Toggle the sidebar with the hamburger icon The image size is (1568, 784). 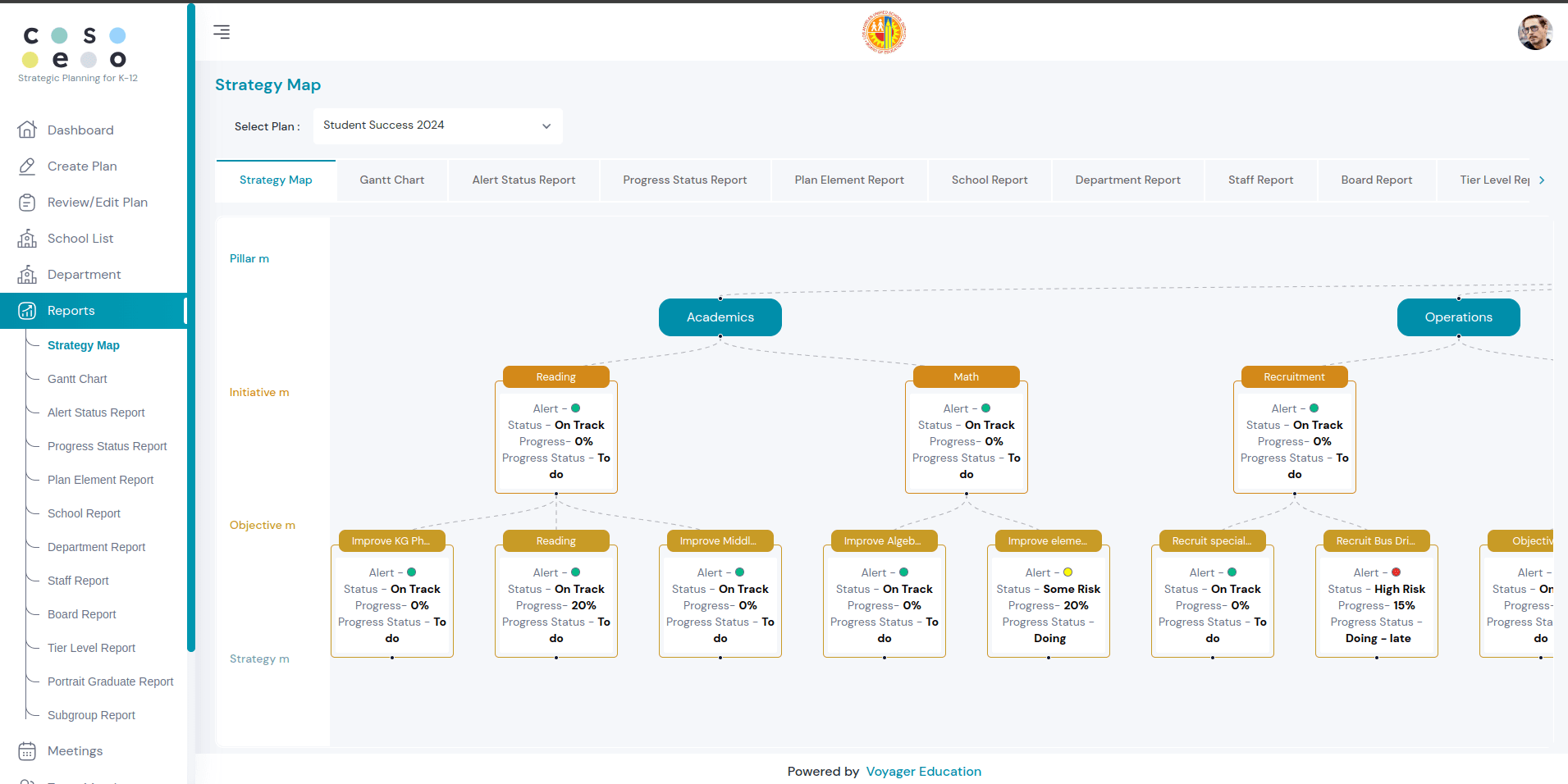click(x=221, y=31)
